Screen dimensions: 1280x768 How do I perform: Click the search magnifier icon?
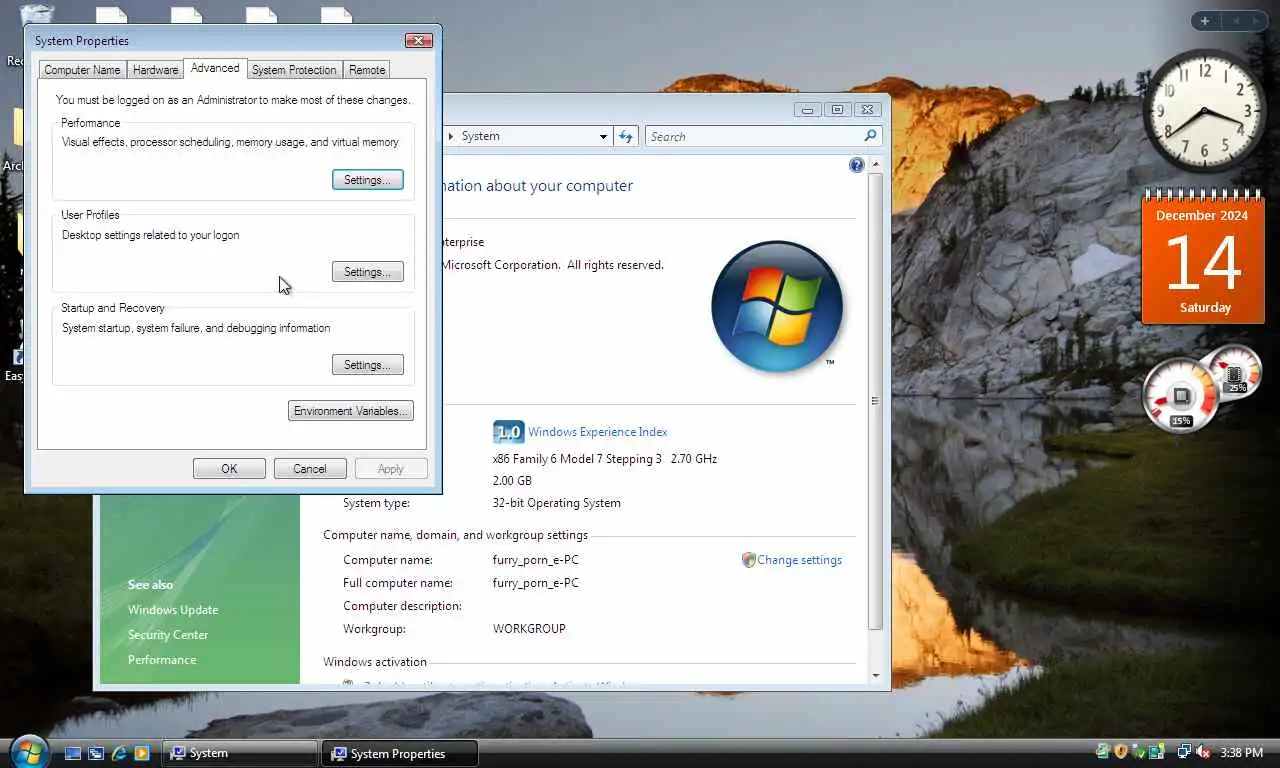click(x=870, y=136)
